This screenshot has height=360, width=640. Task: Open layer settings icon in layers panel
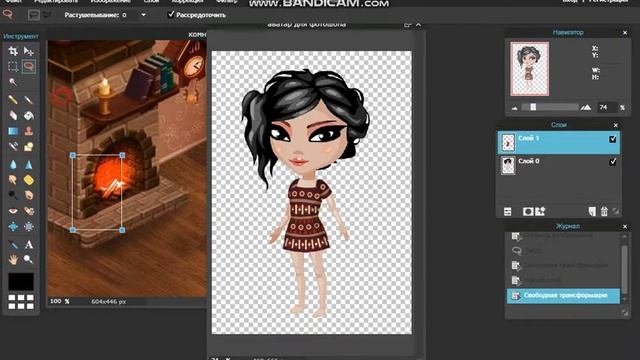[507, 211]
